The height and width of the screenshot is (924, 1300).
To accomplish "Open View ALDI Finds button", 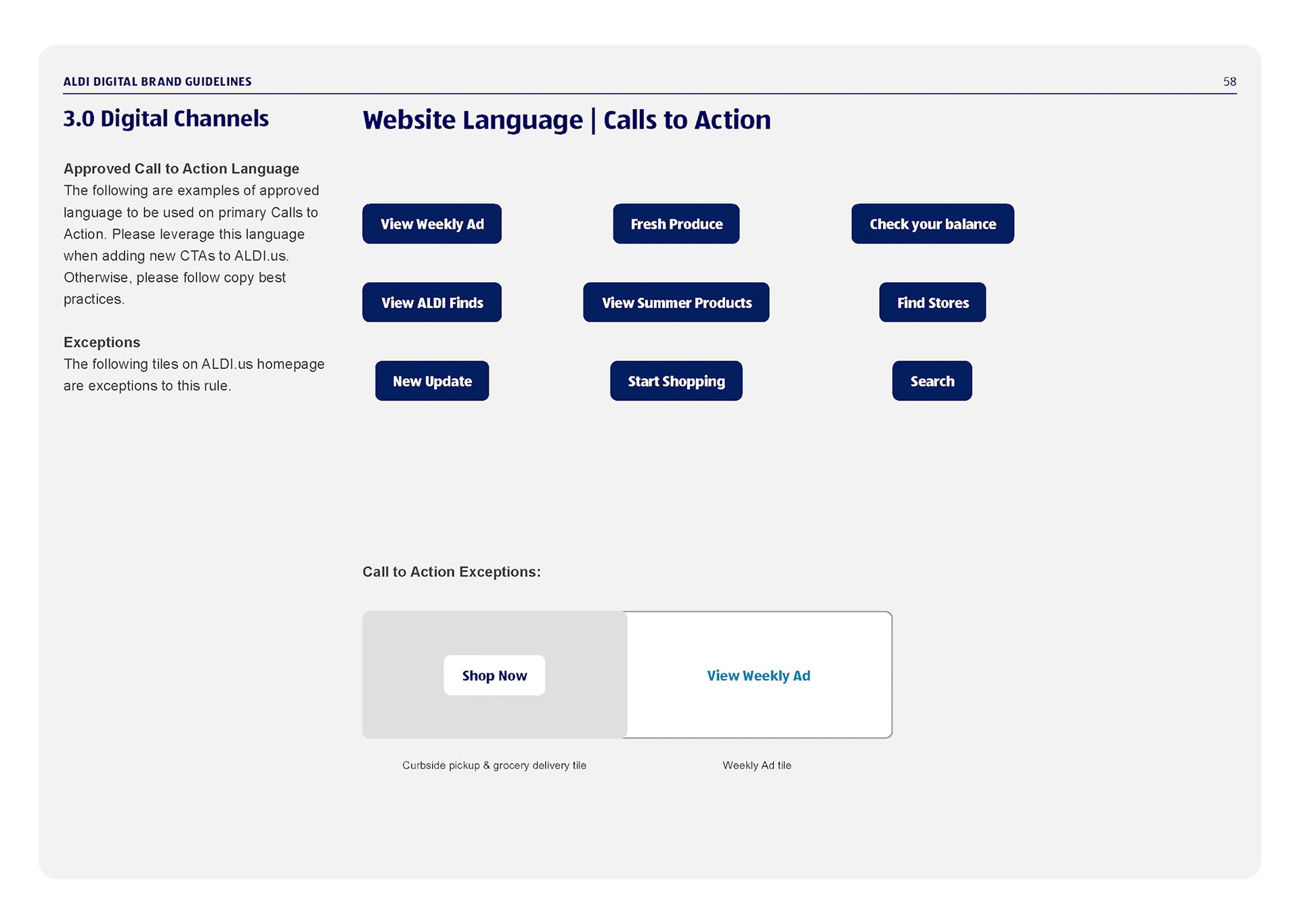I will coord(431,303).
